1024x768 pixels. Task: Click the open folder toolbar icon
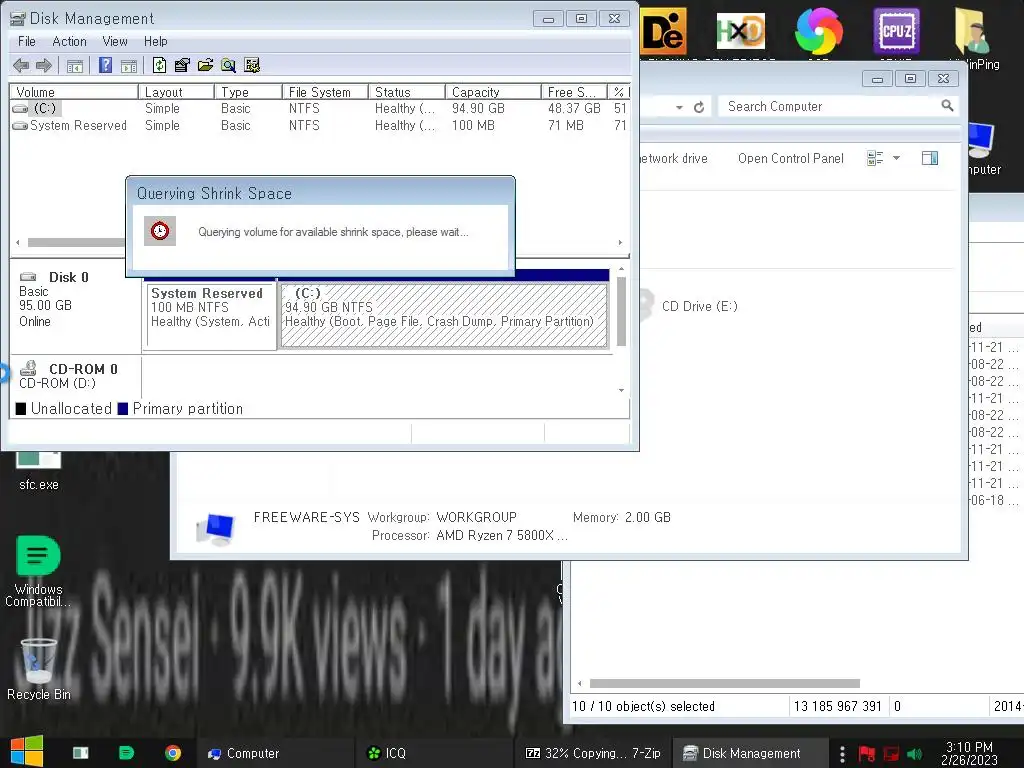tap(205, 65)
